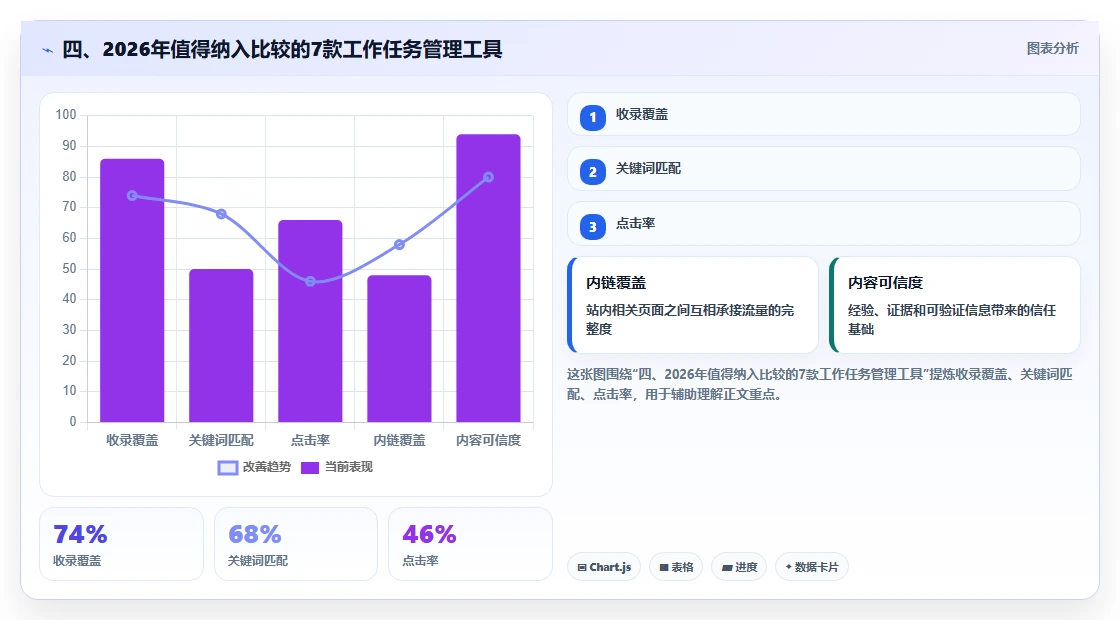This screenshot has height=620, width=1120.
Task: Click the number 3 badge beside 点击率
Action: [592, 226]
